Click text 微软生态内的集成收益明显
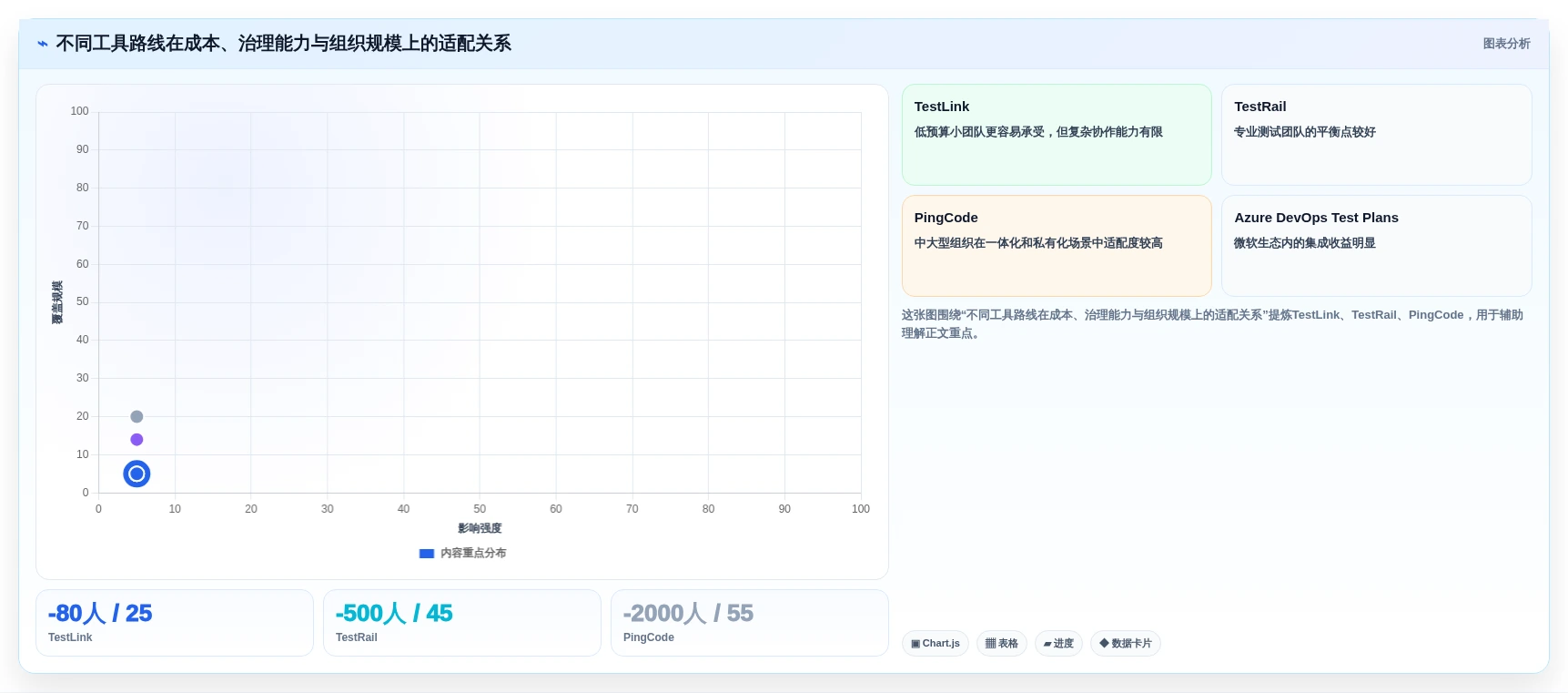 pyautogui.click(x=1304, y=243)
